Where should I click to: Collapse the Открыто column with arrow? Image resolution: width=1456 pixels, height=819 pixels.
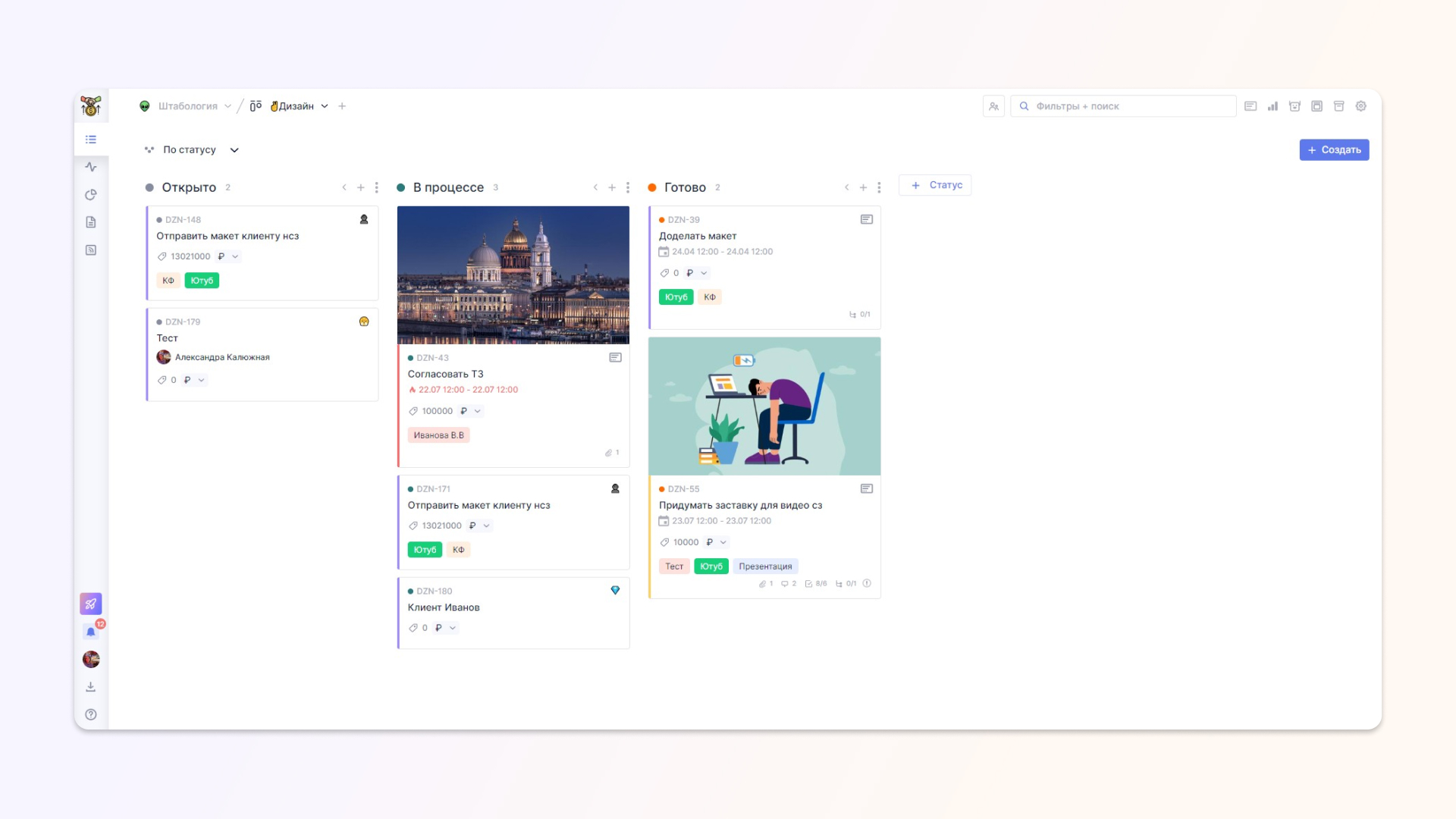tap(344, 187)
